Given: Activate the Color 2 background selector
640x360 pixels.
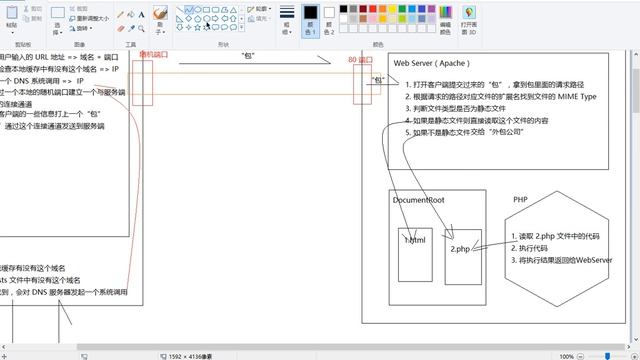Looking at the screenshot, I should coord(329,20).
